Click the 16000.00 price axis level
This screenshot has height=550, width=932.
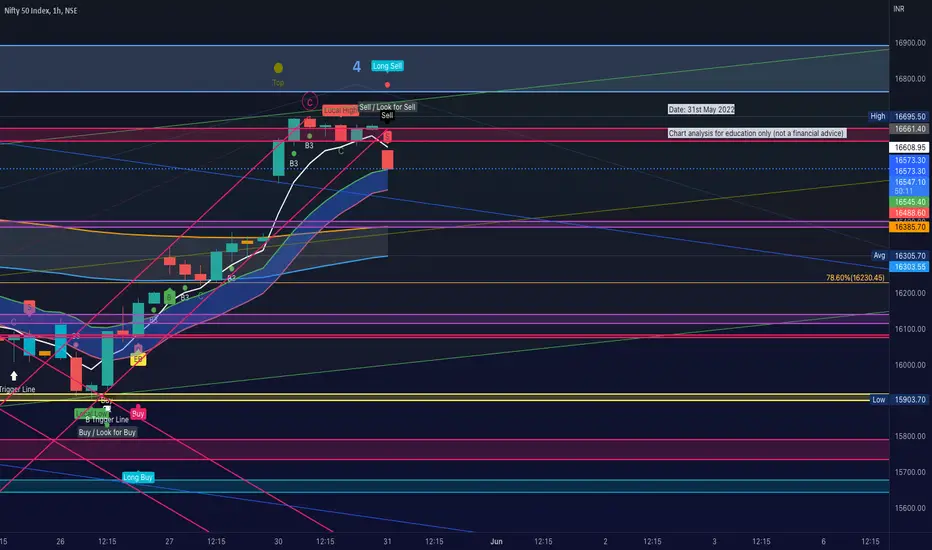pyautogui.click(x=910, y=365)
